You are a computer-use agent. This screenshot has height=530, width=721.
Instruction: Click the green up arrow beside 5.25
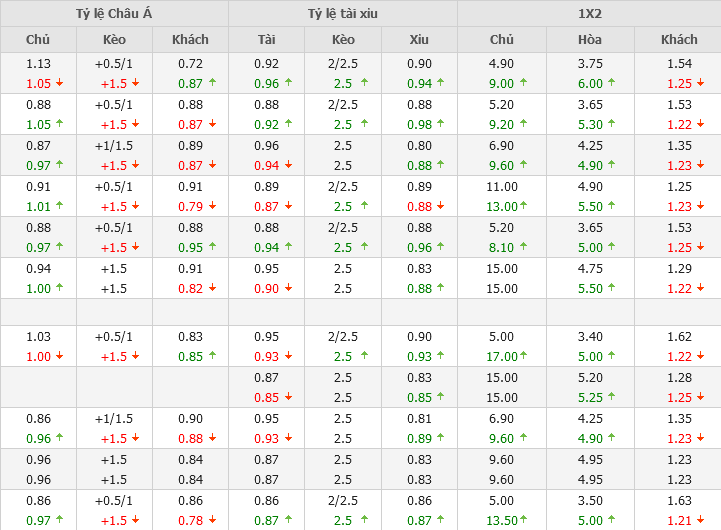click(611, 397)
